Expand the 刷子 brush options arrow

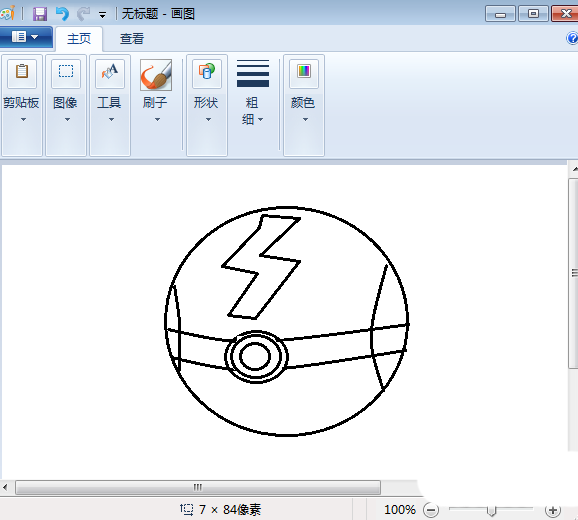click(x=157, y=119)
